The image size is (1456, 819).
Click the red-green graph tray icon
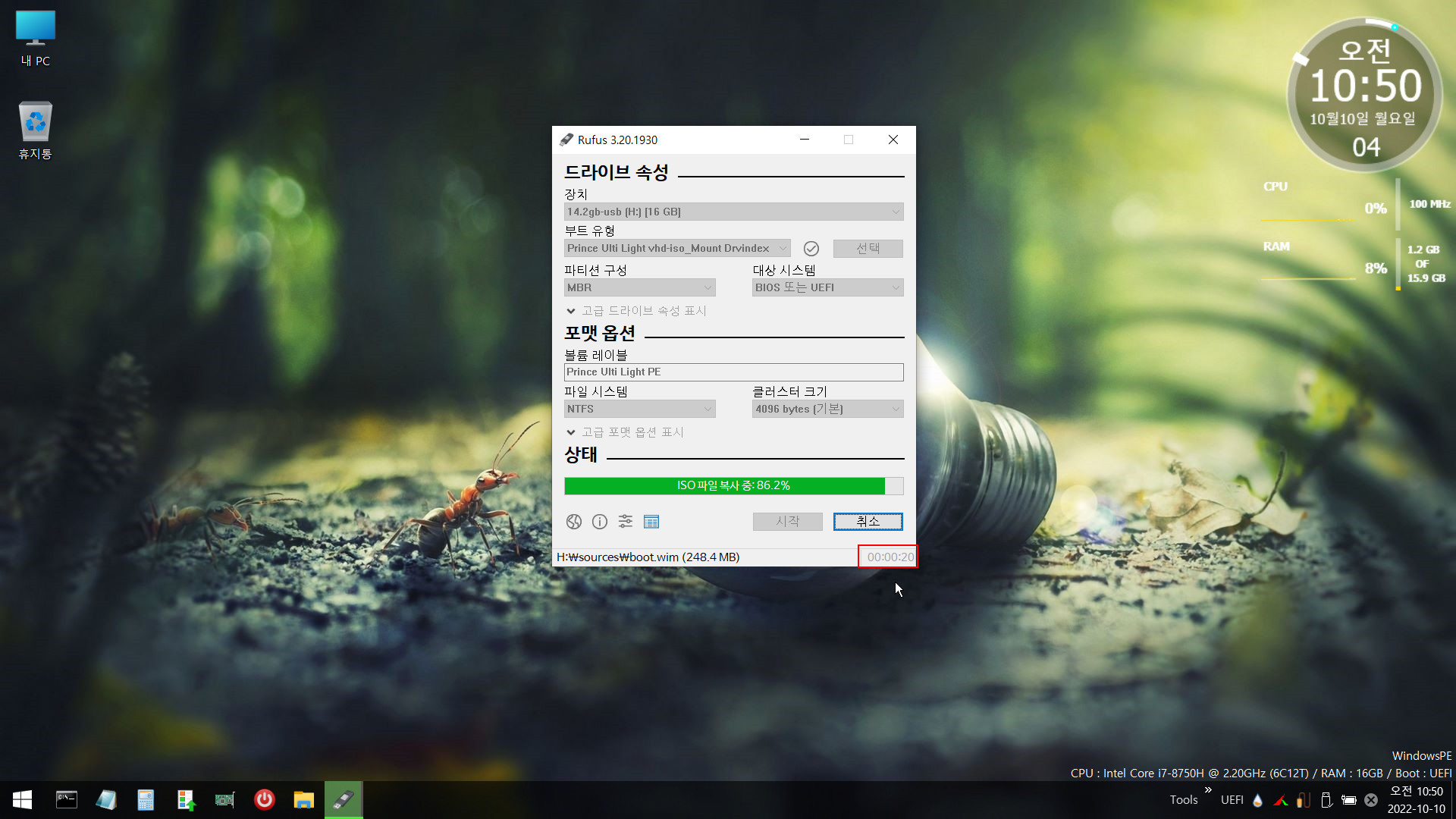point(1281,800)
